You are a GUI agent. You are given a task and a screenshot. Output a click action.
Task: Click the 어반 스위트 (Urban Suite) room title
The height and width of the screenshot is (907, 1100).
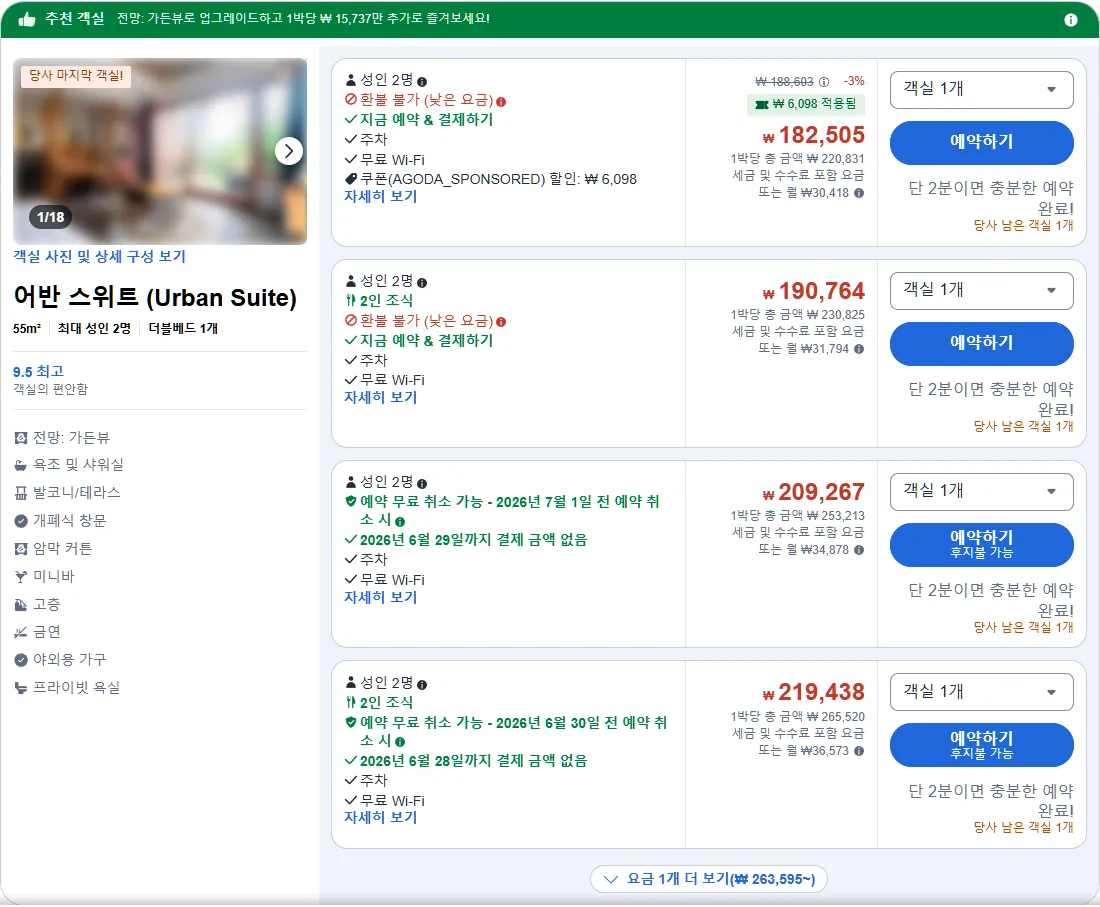point(155,297)
